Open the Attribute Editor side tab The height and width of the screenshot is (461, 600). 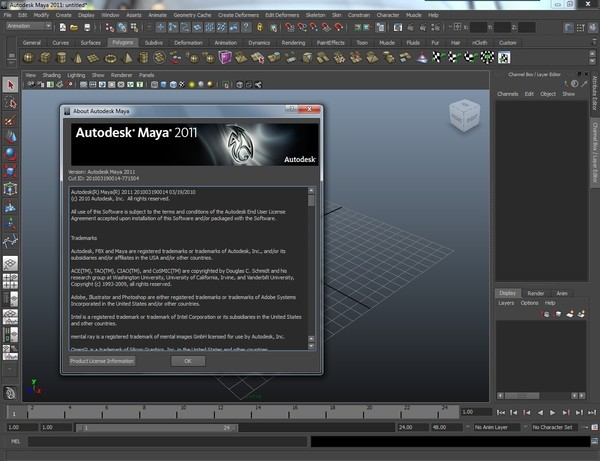pyautogui.click(x=595, y=93)
